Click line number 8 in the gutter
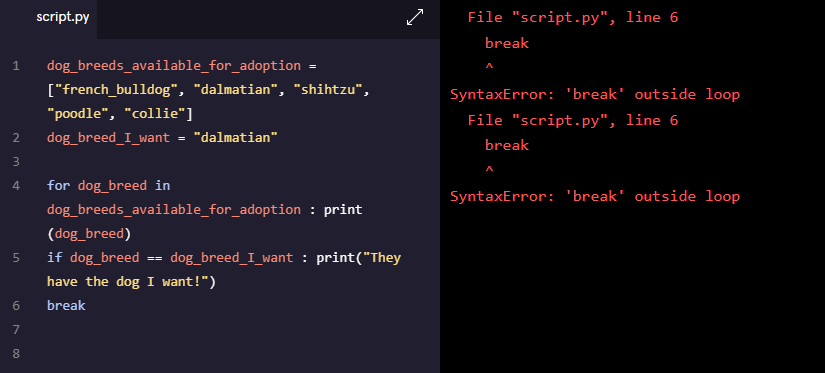This screenshot has height=373, width=825. 16,354
